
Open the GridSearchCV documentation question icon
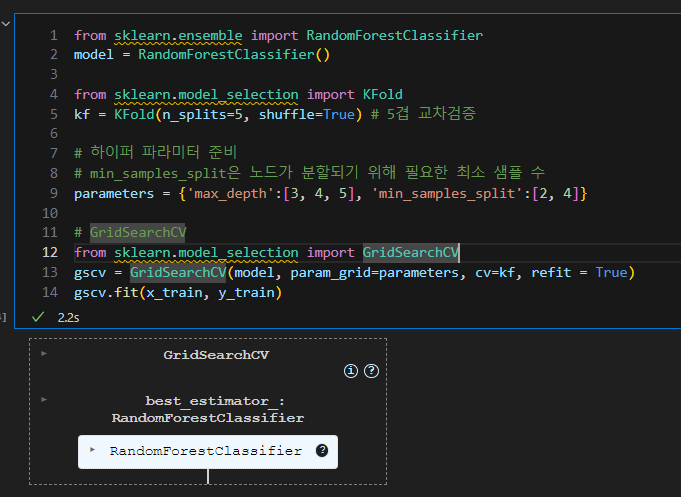371,371
